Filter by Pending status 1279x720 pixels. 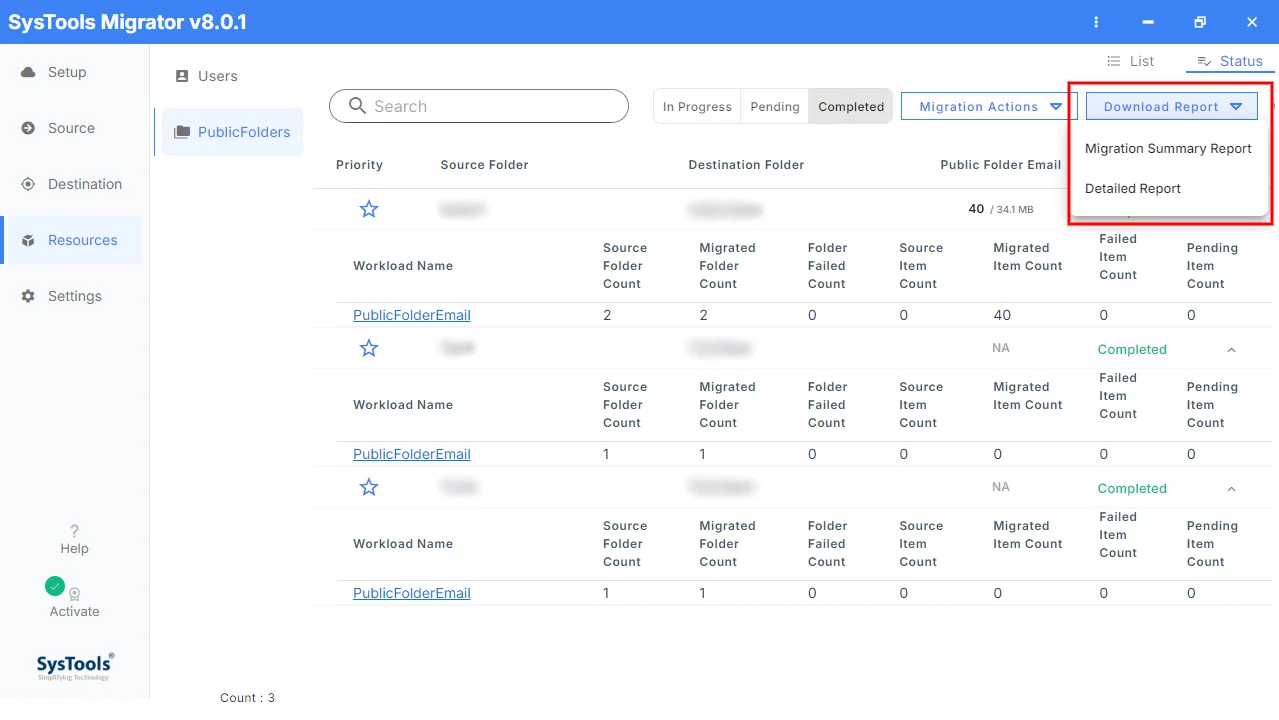click(775, 107)
